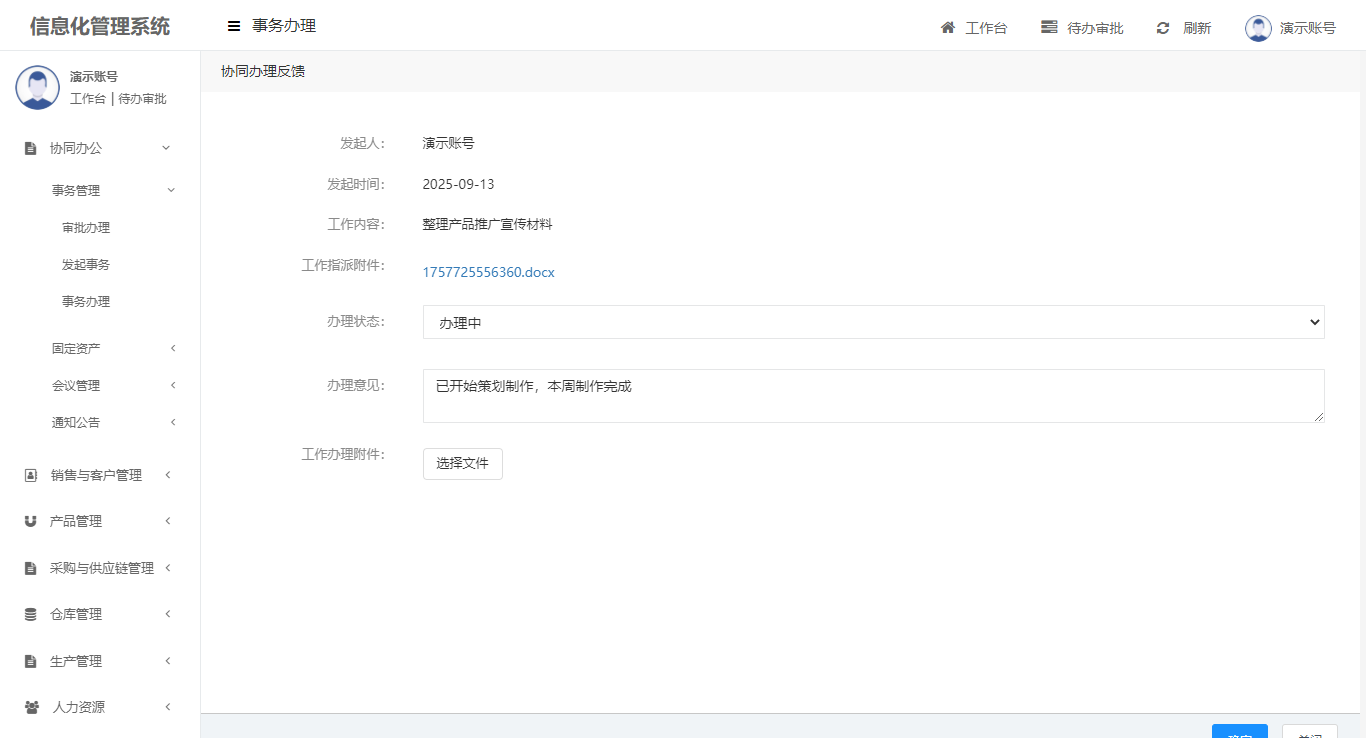
Task: Click the user avatar in top-right header
Action: pyautogui.click(x=1258, y=28)
